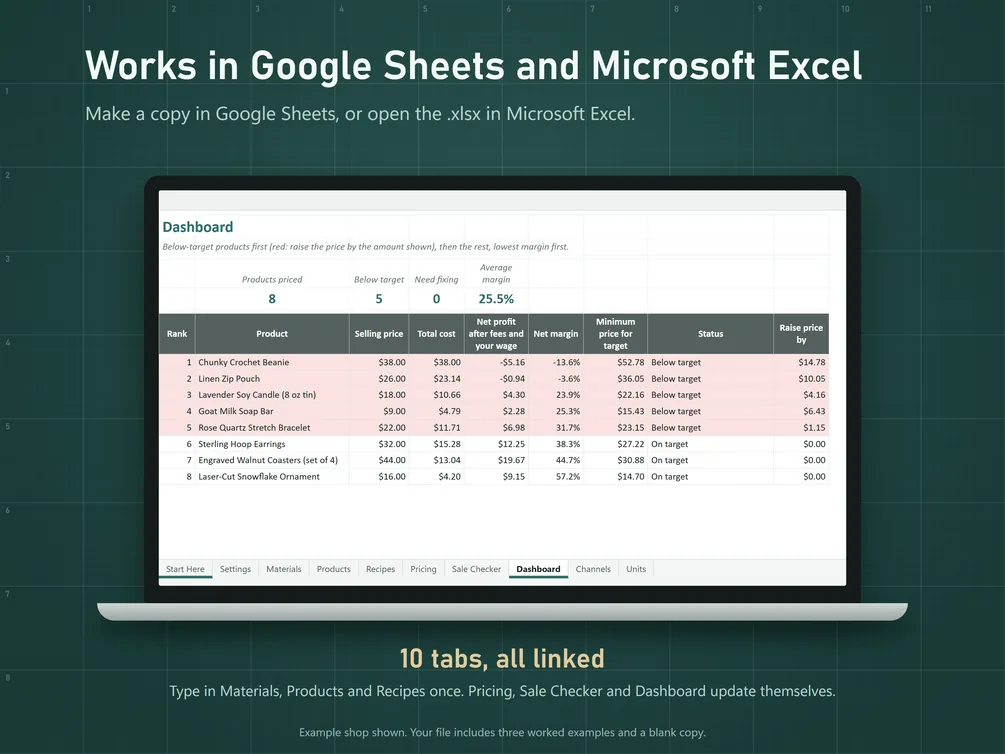Select the $14.70 minimum price cell
Screen dimensions: 1005x754
(x=615, y=476)
